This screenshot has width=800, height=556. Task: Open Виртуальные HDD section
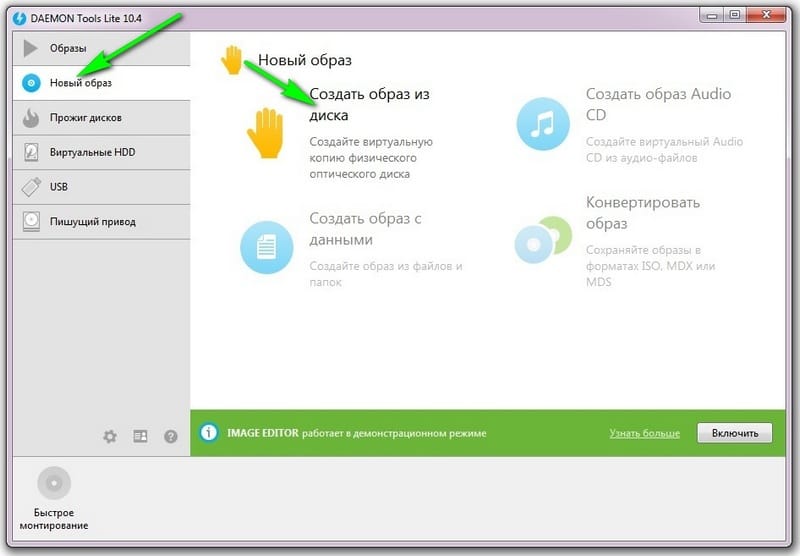pos(101,152)
